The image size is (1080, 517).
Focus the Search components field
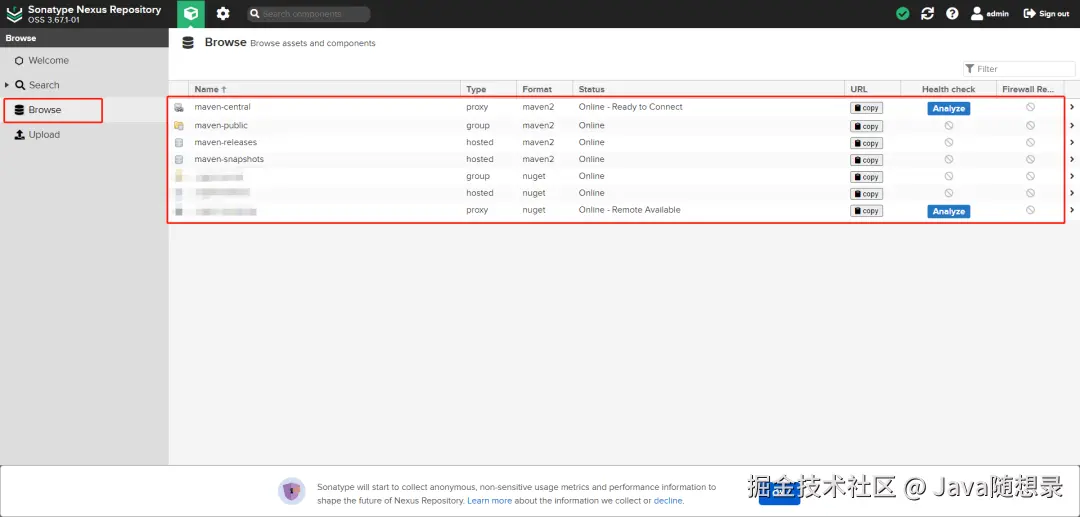pyautogui.click(x=309, y=14)
